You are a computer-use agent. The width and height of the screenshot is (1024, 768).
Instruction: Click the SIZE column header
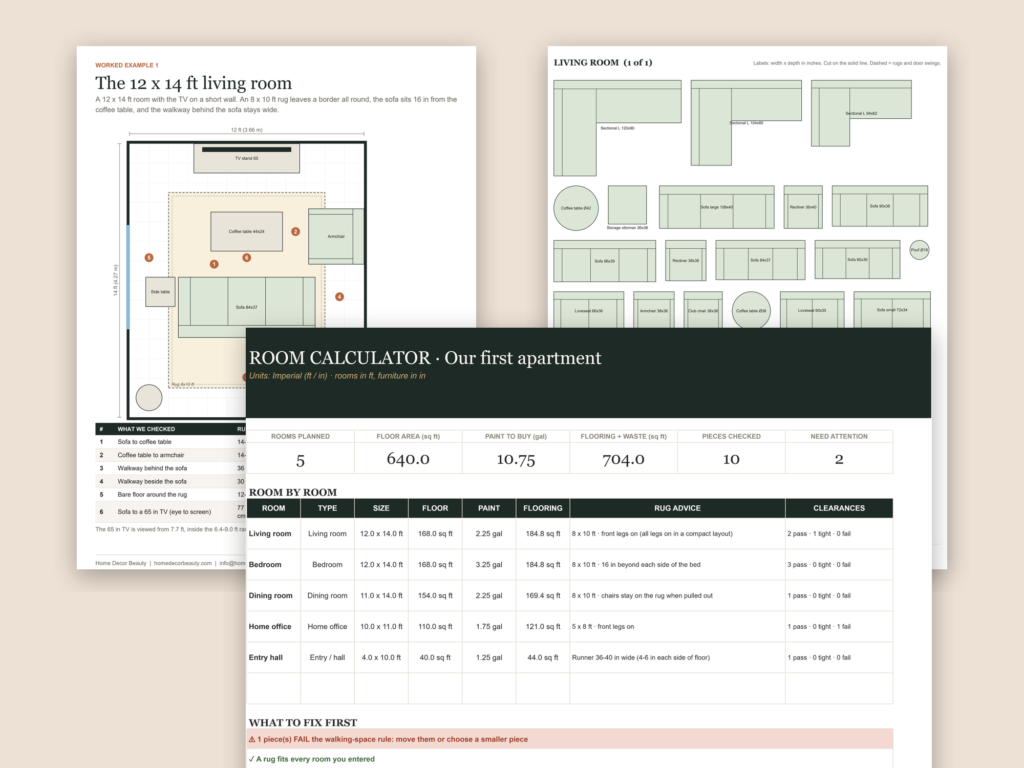(x=381, y=508)
